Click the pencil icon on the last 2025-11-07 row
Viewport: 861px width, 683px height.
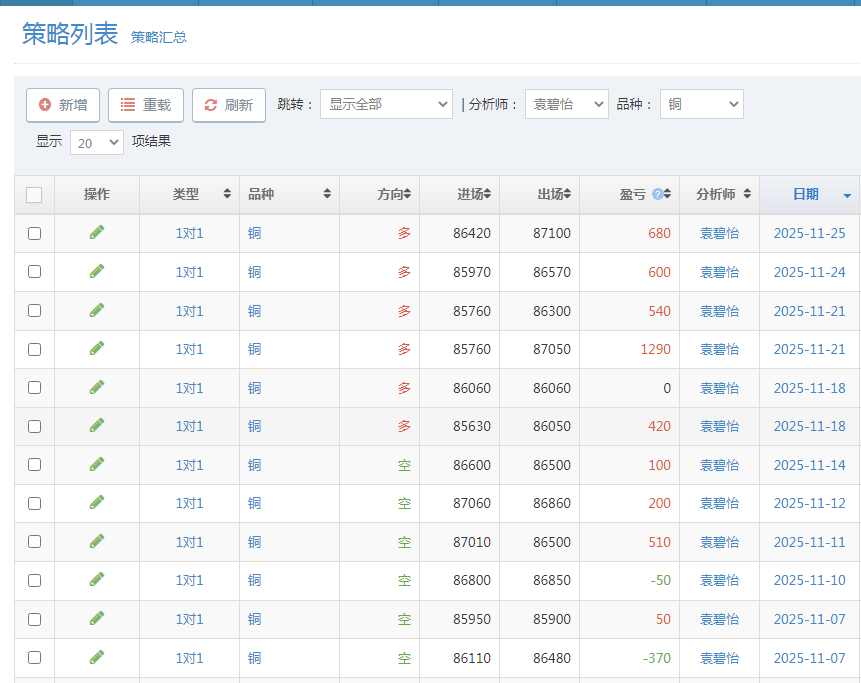coord(95,658)
